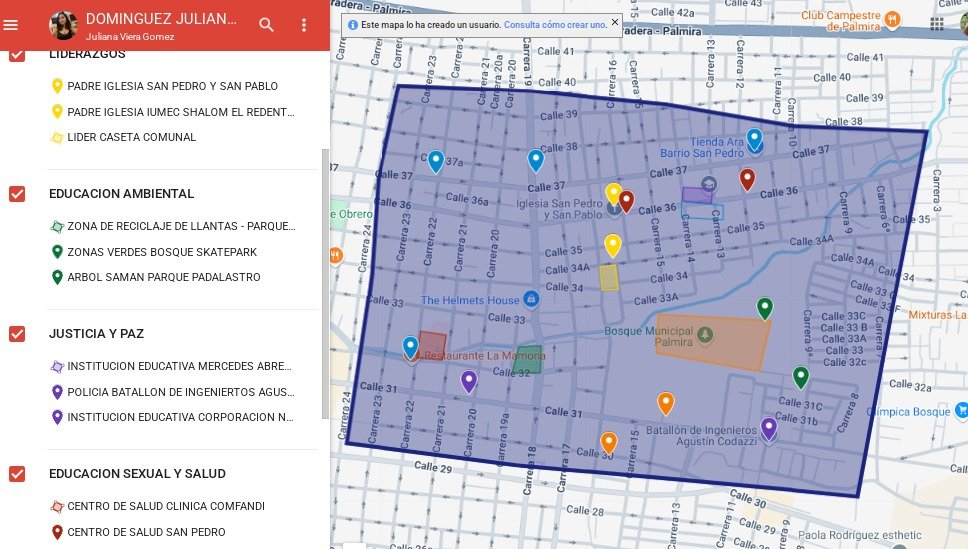Open 'Consulta cómo crear uno' link
968x549 pixels.
(x=555, y=25)
